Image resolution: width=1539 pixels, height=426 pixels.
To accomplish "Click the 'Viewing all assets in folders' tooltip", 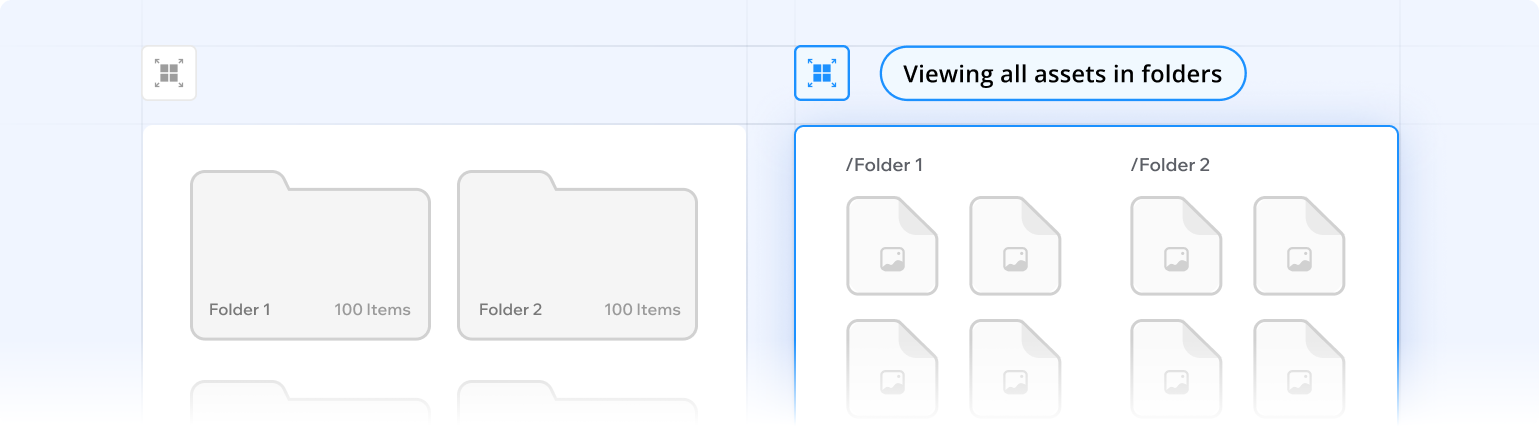I will click(1063, 73).
